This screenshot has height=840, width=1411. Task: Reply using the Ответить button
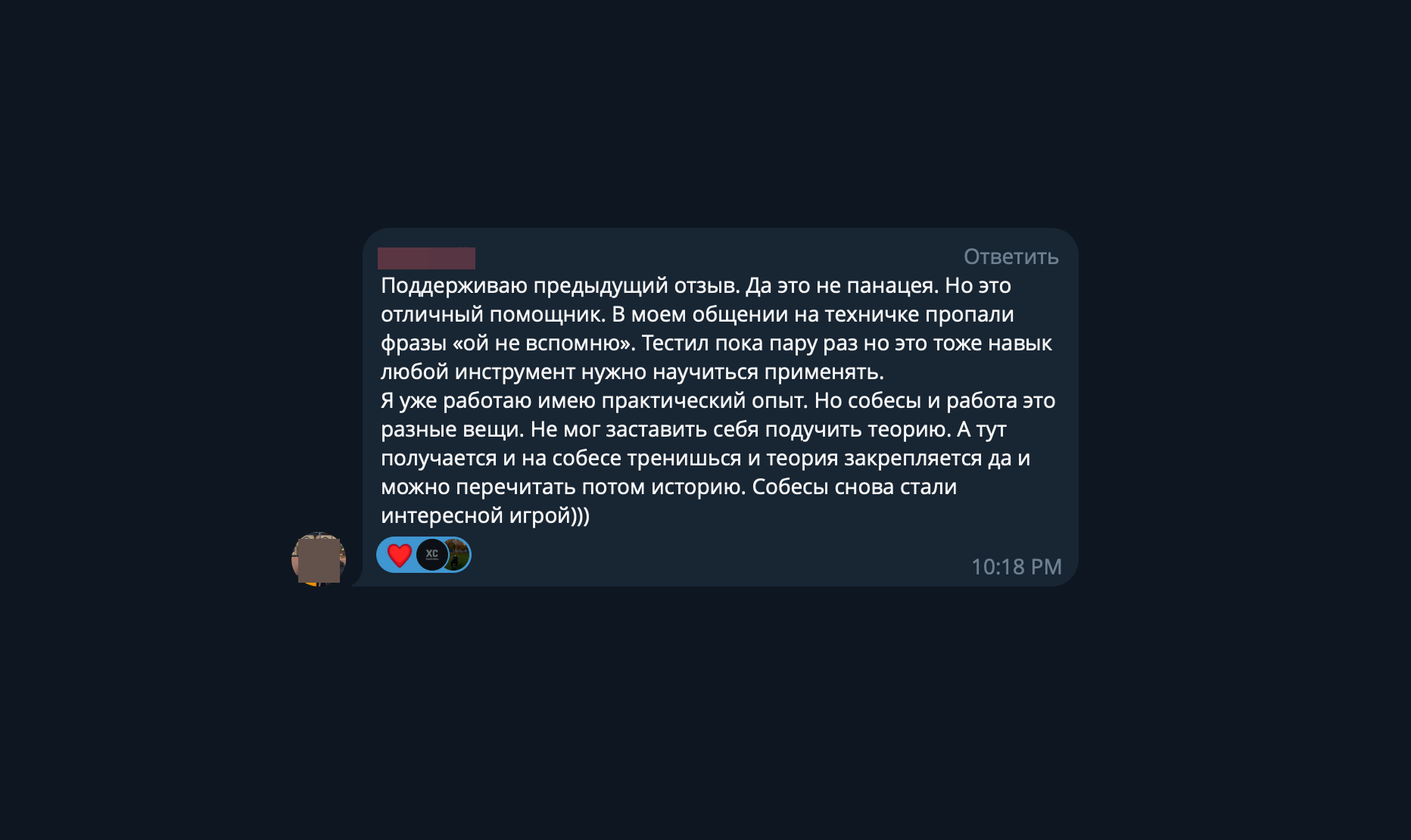click(1011, 257)
